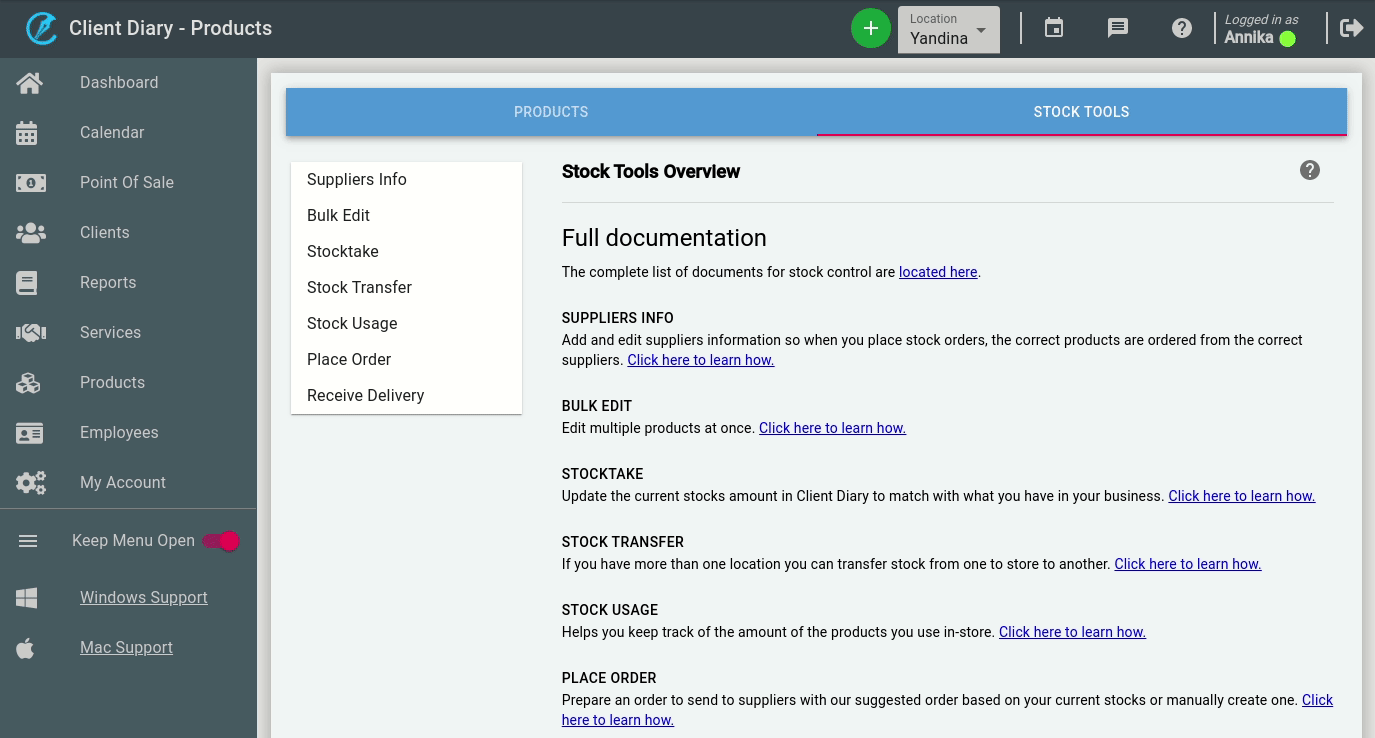
Task: Select Bulk Edit in stock tools list
Action: pos(406,216)
